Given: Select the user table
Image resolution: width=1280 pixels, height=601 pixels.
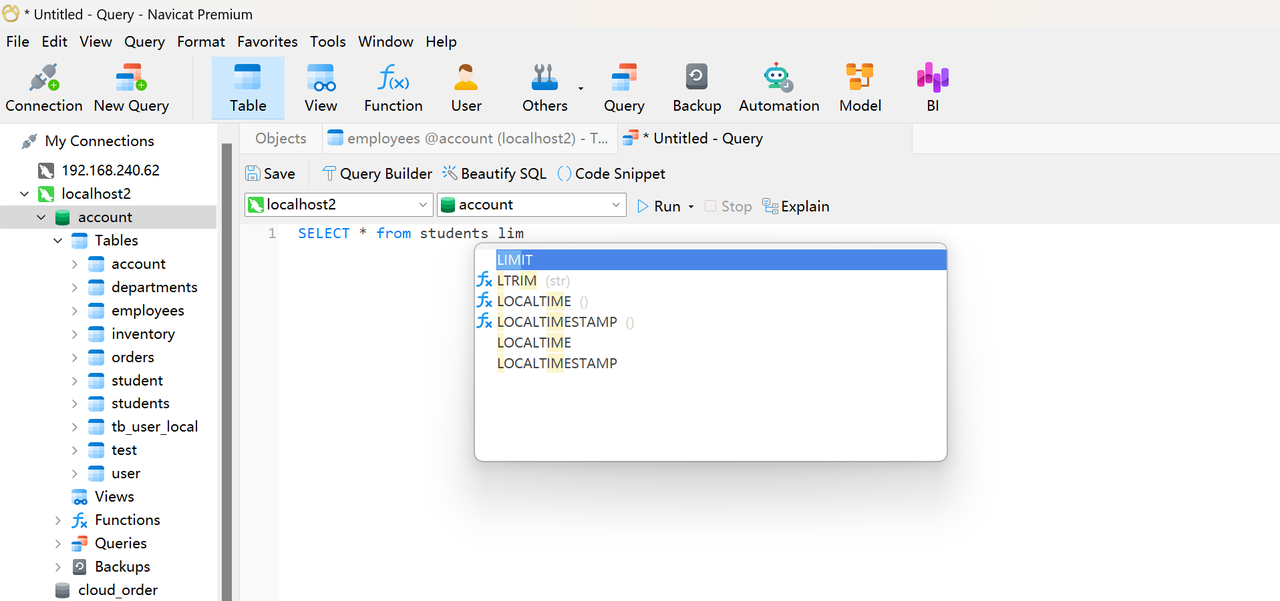Looking at the screenshot, I should [x=126, y=473].
